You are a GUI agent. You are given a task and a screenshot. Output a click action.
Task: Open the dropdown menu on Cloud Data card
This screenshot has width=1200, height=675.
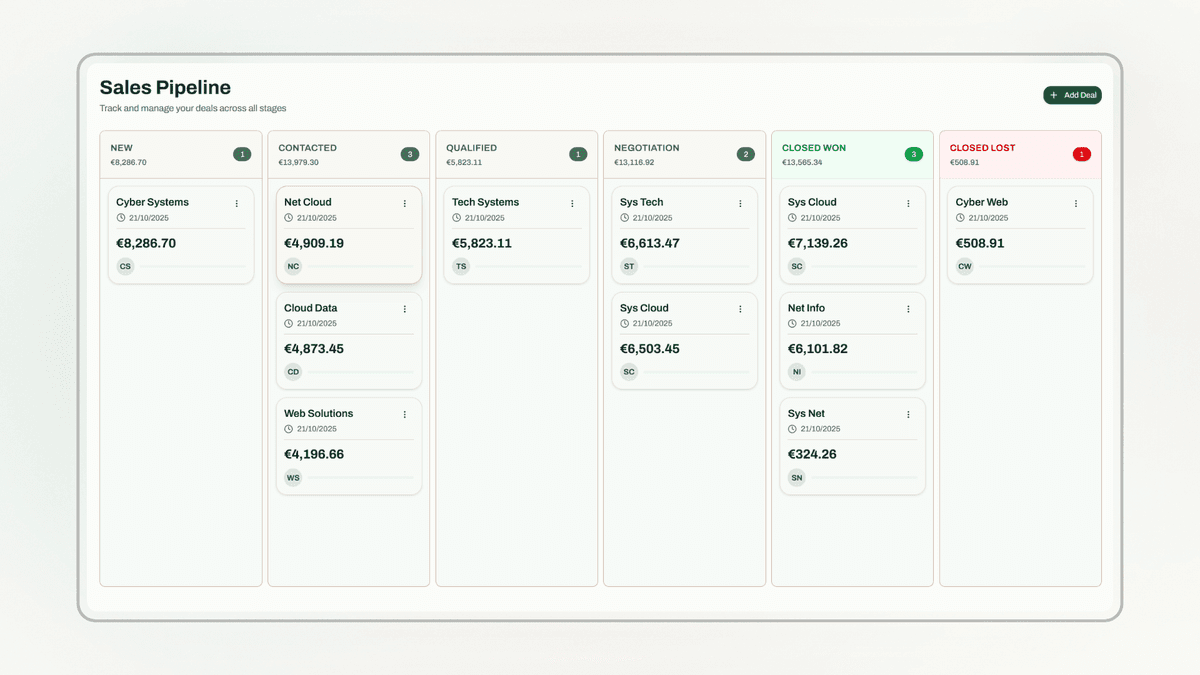[x=404, y=308]
